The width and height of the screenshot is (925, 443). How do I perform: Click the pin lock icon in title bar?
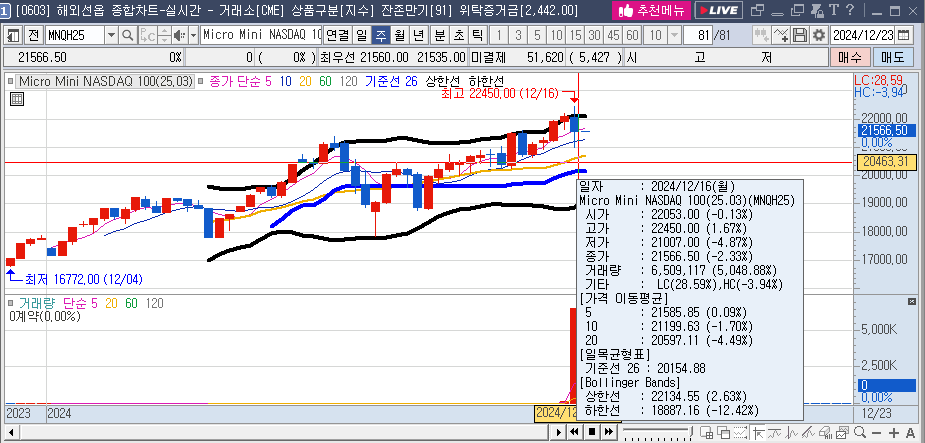point(819,10)
